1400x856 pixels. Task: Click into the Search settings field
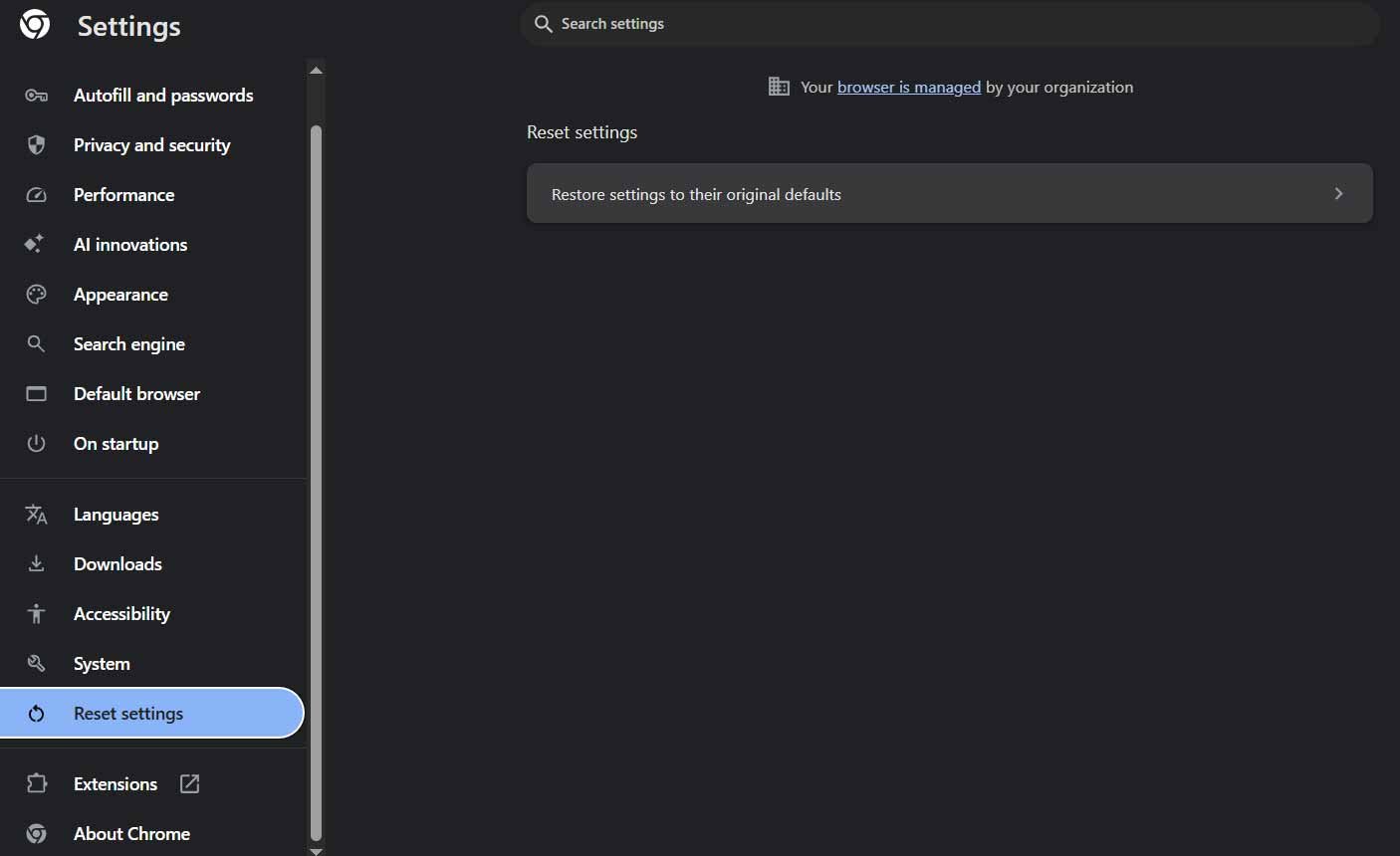[949, 24]
